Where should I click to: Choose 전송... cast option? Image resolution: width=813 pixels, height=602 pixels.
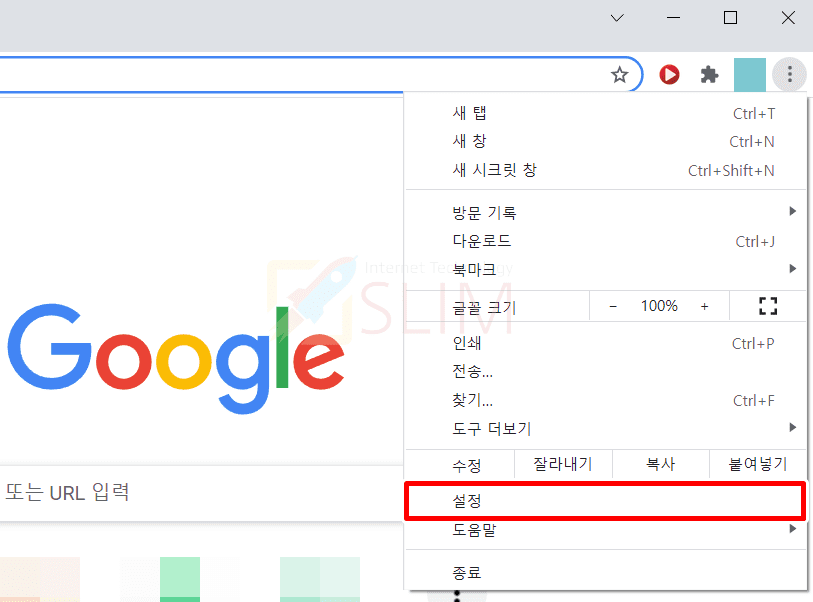tap(606, 371)
